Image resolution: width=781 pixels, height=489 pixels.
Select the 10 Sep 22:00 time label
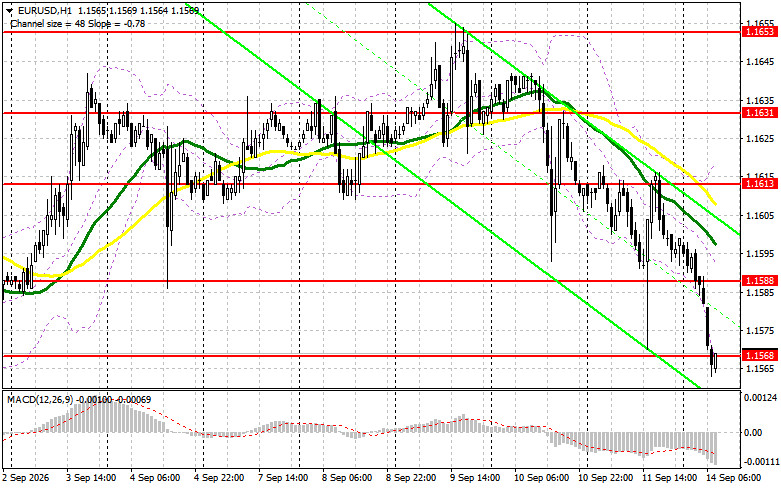click(x=606, y=478)
